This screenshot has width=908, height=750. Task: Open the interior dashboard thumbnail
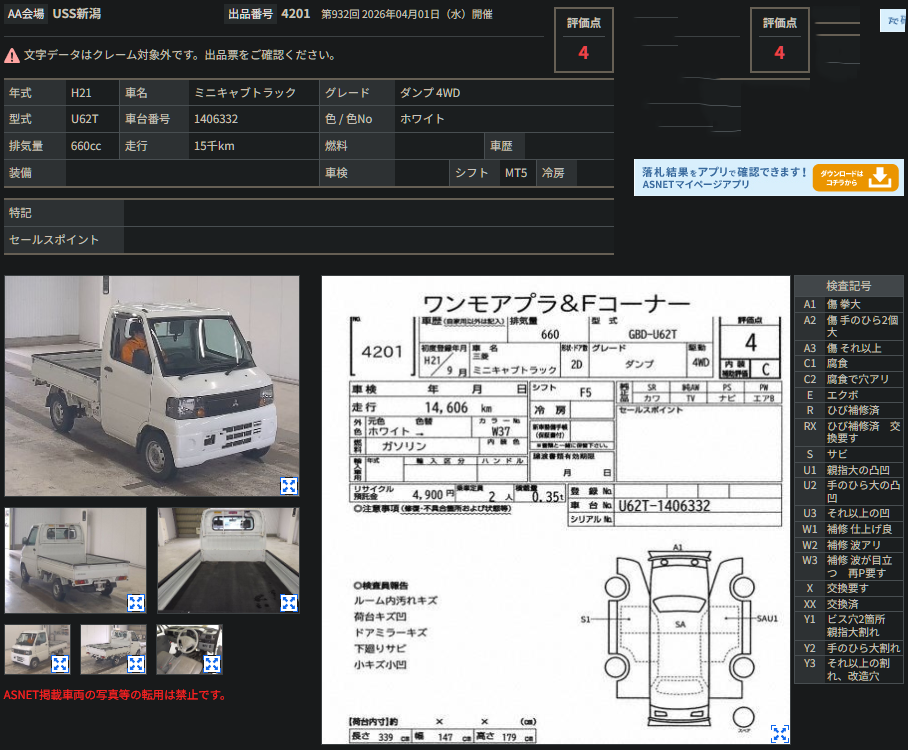point(189,649)
